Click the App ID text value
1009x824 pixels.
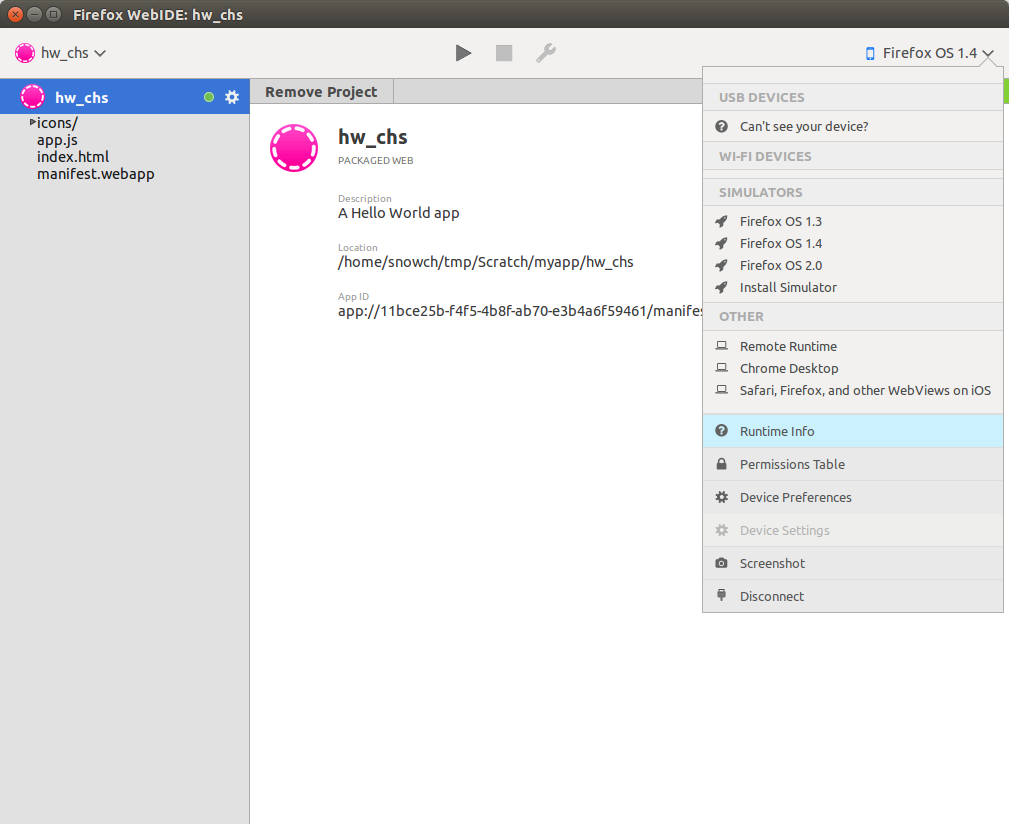(x=520, y=311)
